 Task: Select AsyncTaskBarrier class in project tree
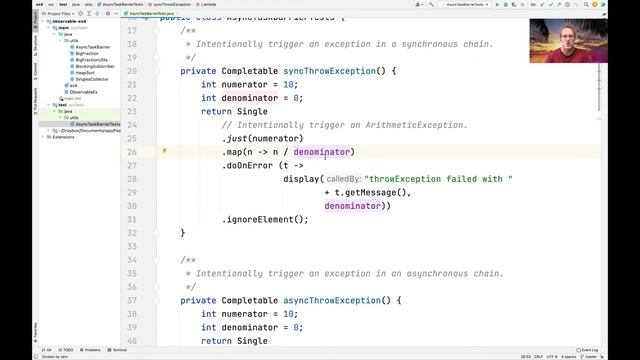pyautogui.click(x=93, y=47)
